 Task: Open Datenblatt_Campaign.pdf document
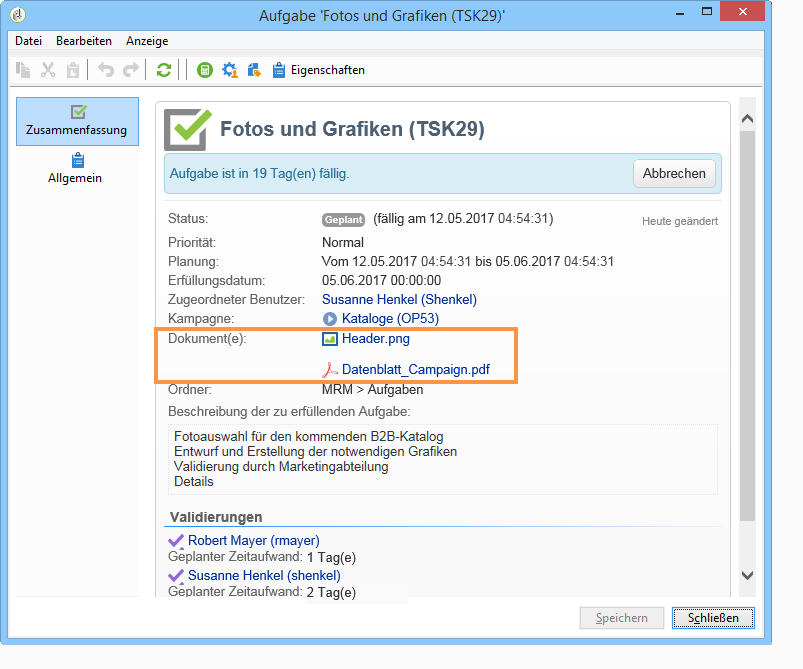pyautogui.click(x=415, y=369)
